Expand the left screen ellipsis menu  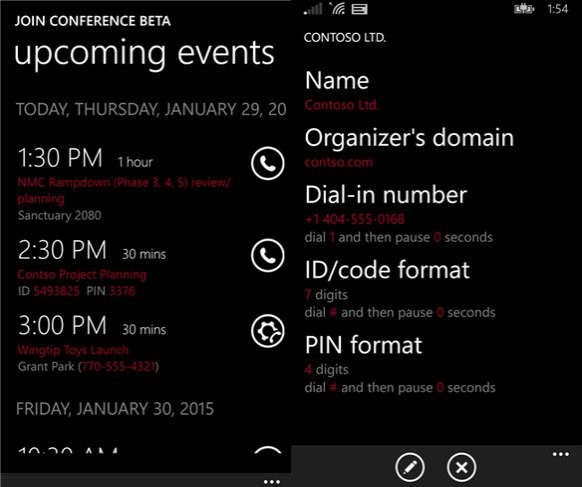[x=272, y=482]
